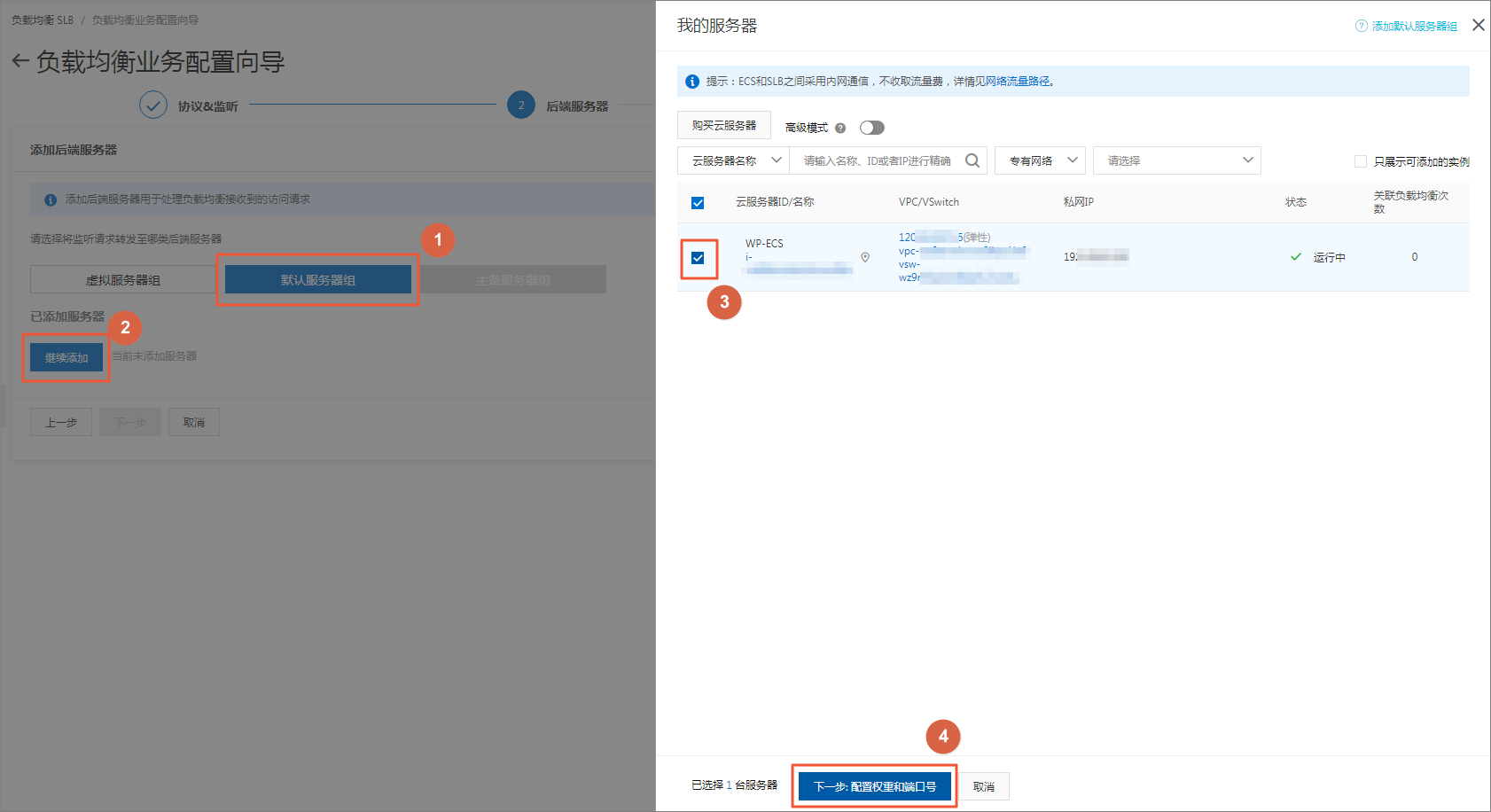This screenshot has width=1491, height=812.
Task: Open the 请选择 dropdown
Action: pyautogui.click(x=1177, y=160)
